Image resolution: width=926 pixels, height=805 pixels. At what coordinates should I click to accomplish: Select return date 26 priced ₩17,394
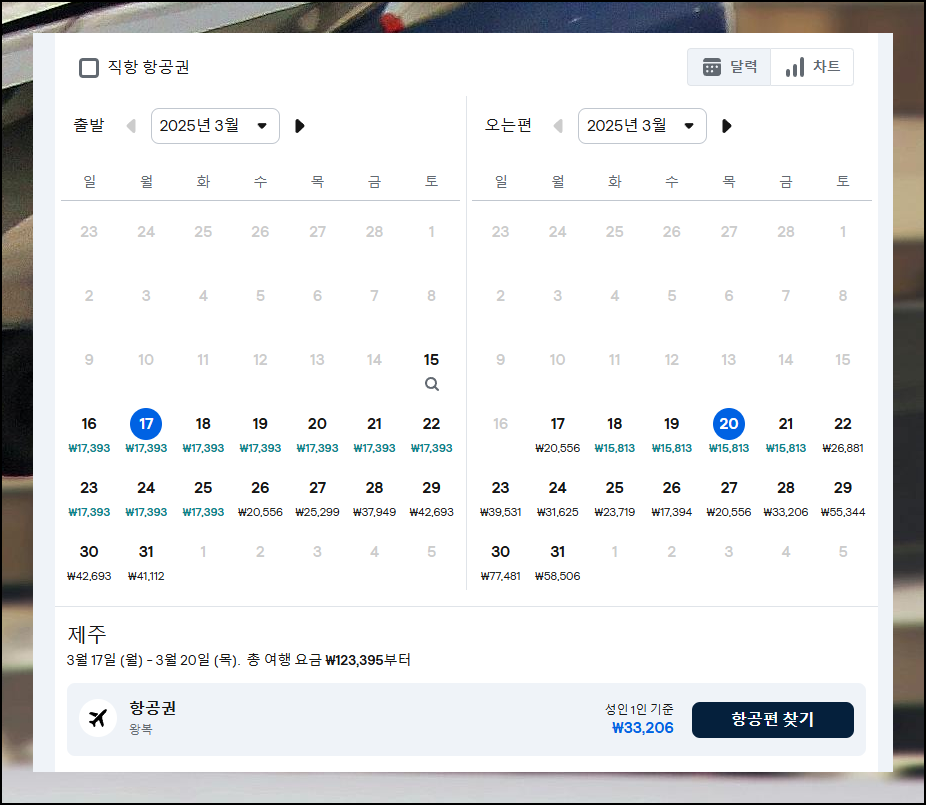(671, 498)
